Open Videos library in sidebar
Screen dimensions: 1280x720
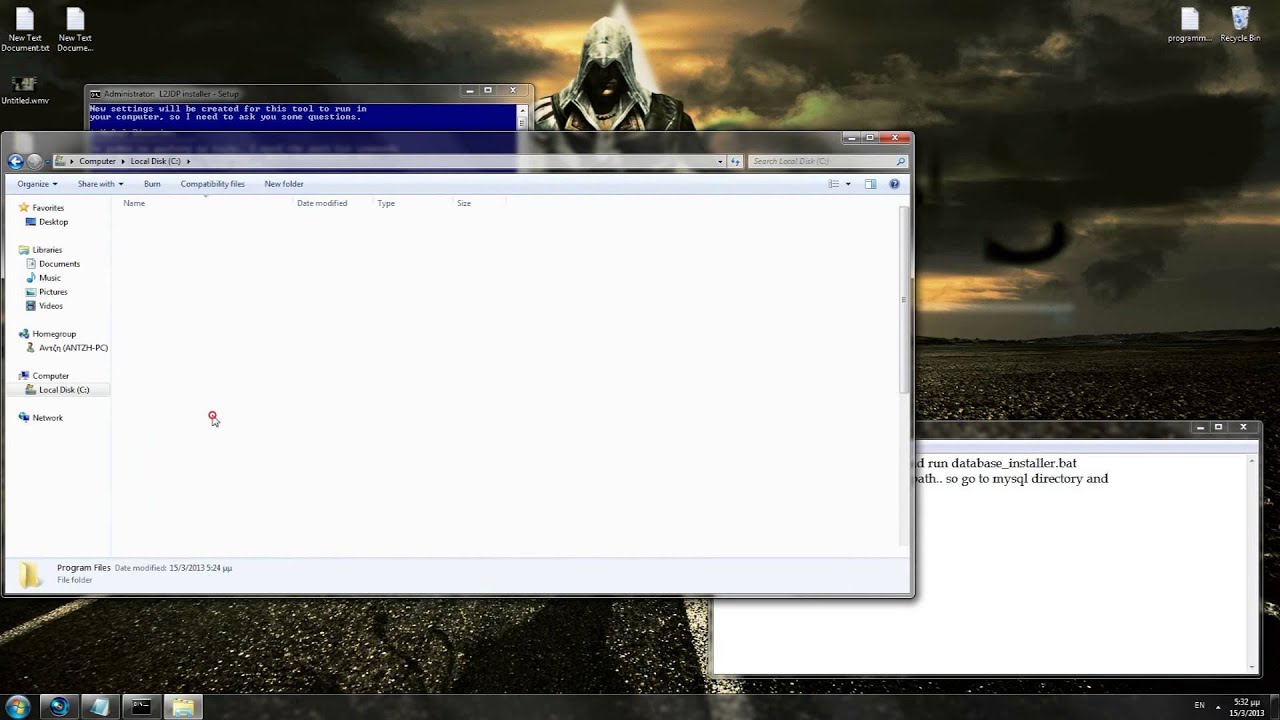coord(51,306)
